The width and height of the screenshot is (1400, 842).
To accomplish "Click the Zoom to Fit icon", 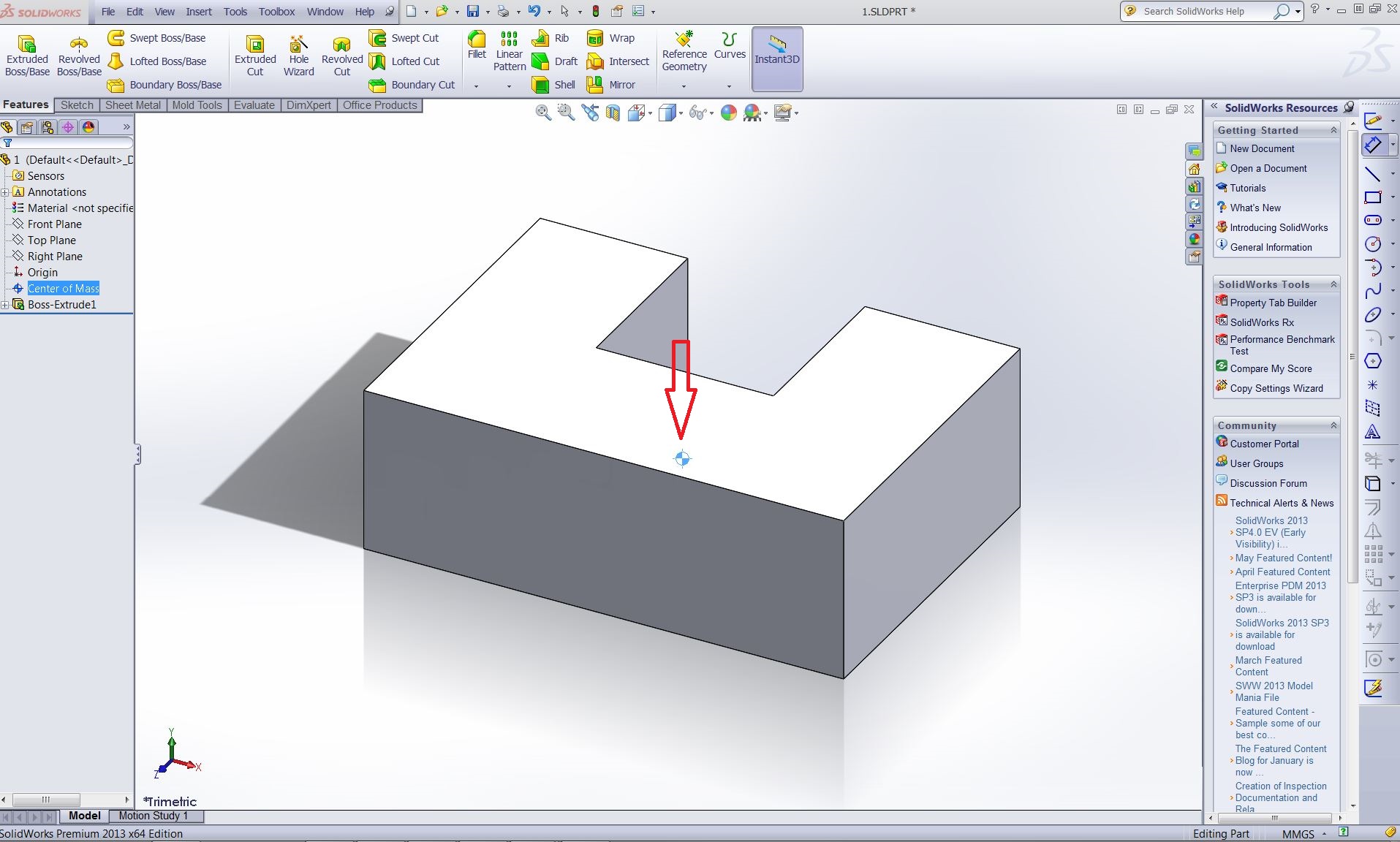I will click(x=543, y=113).
